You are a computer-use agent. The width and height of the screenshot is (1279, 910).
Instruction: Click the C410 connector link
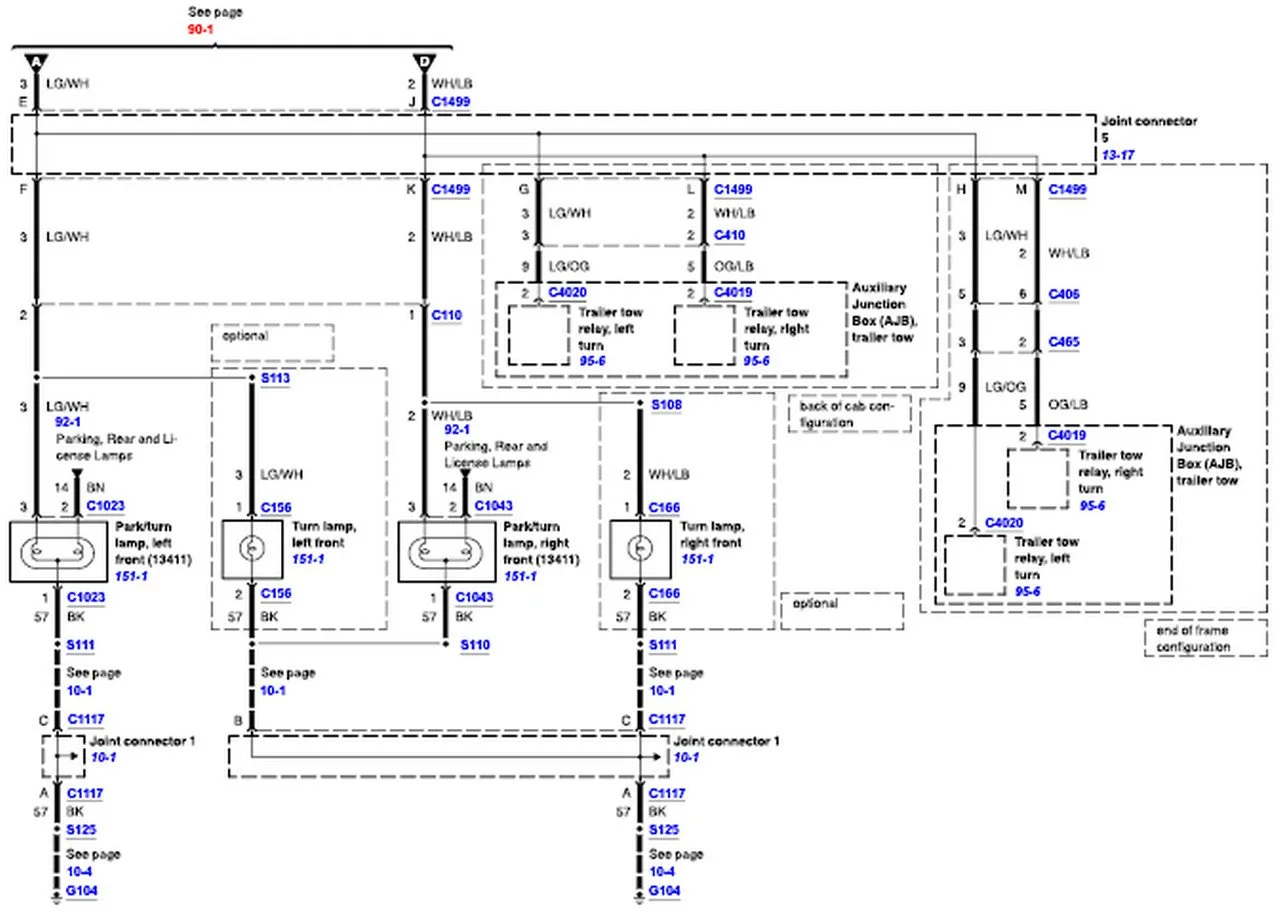[x=728, y=236]
